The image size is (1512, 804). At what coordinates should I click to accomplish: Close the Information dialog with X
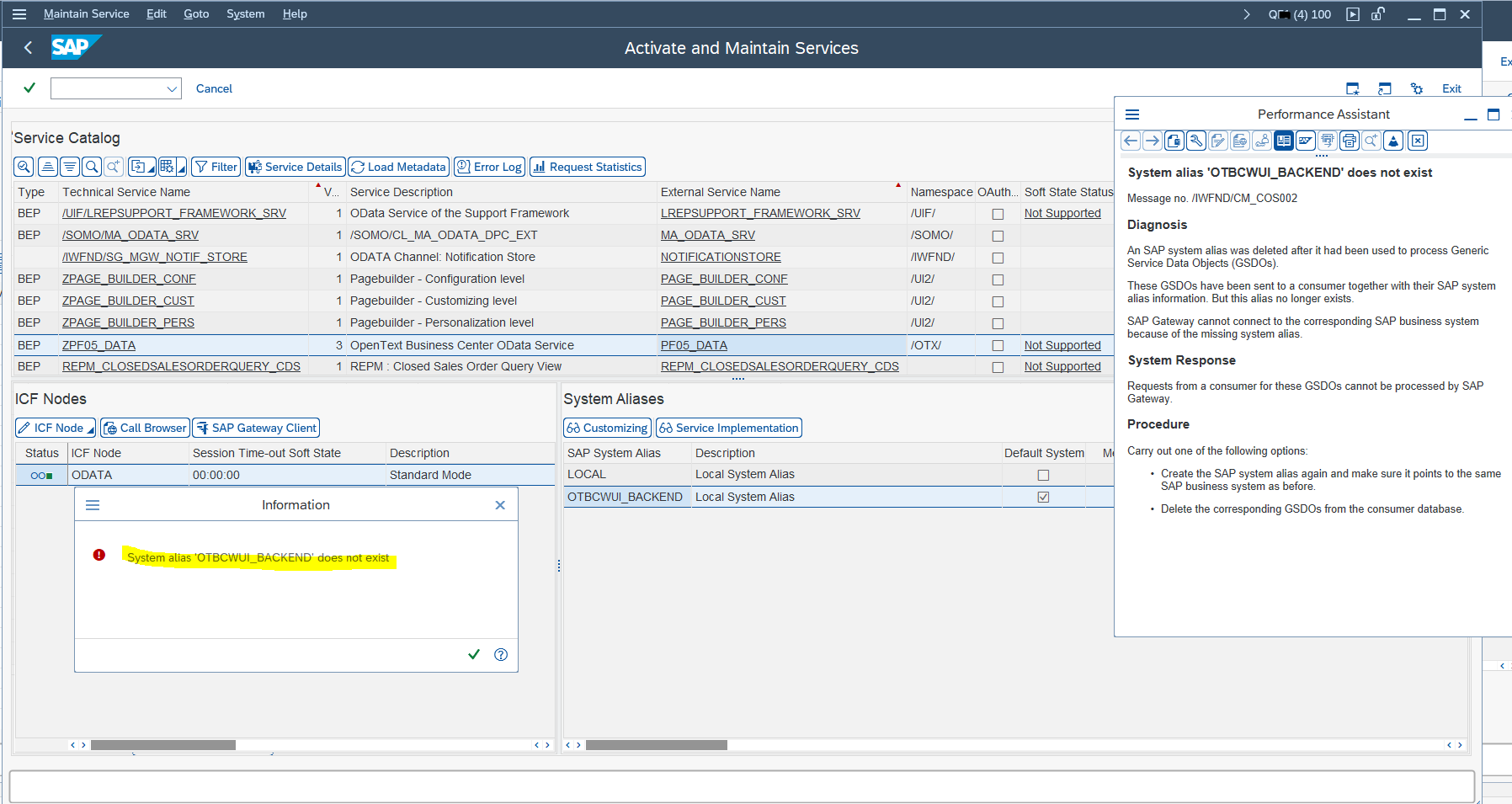coord(500,505)
